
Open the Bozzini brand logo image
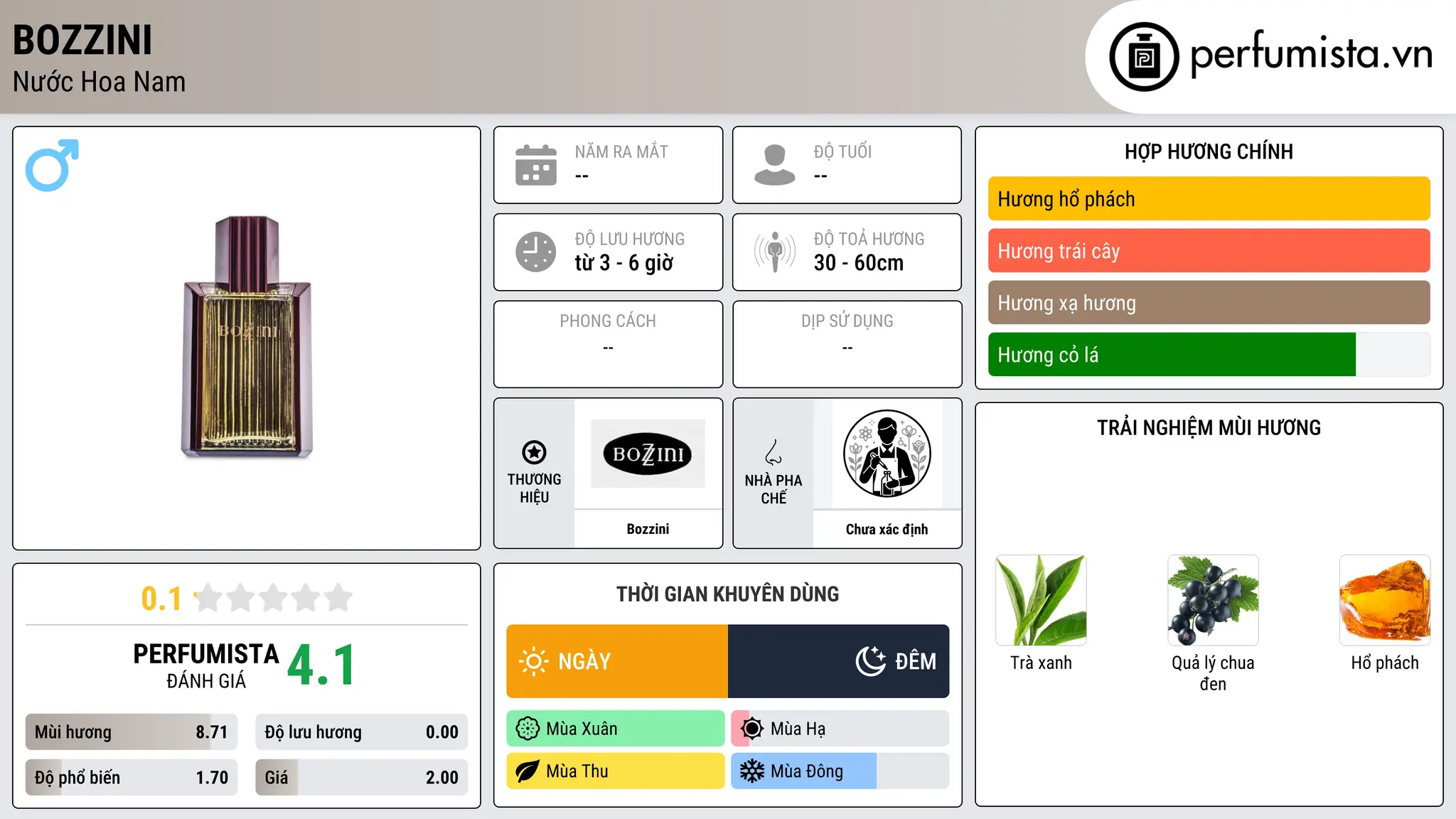648,454
